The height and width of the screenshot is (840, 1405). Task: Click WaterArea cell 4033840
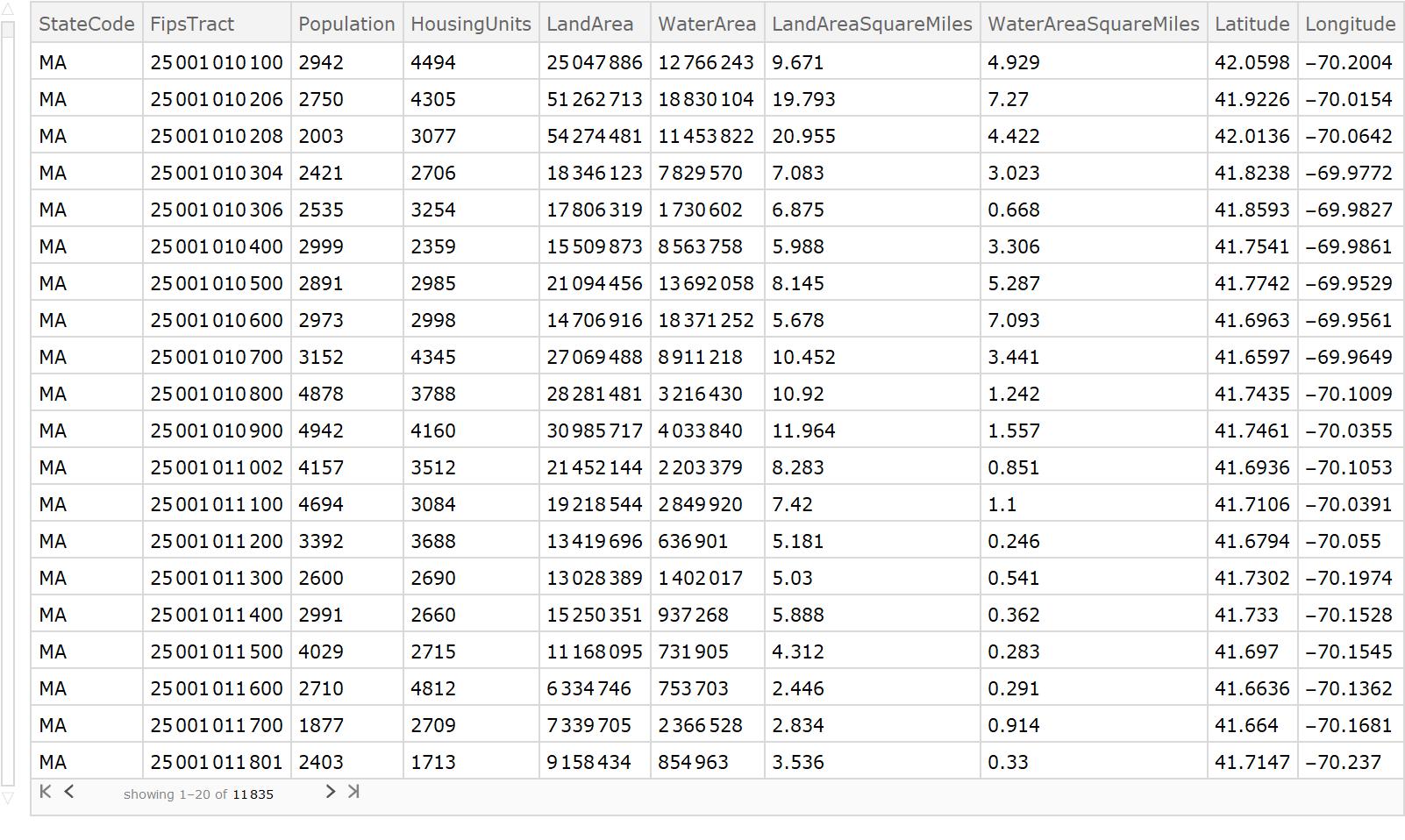707,431
